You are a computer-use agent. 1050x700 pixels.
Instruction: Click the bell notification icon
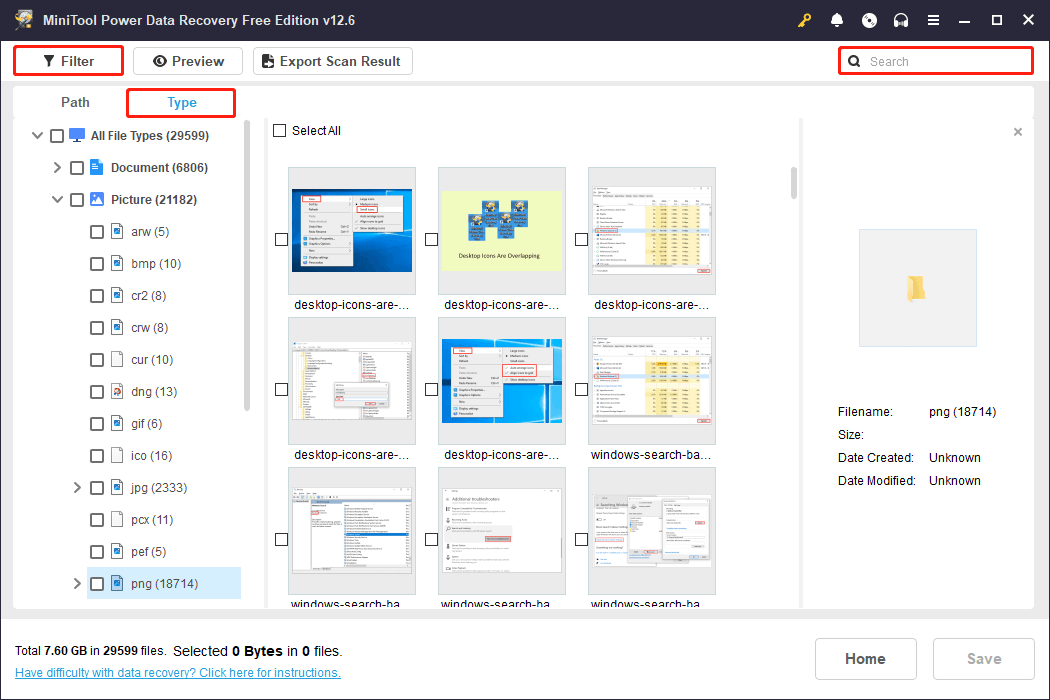point(837,19)
